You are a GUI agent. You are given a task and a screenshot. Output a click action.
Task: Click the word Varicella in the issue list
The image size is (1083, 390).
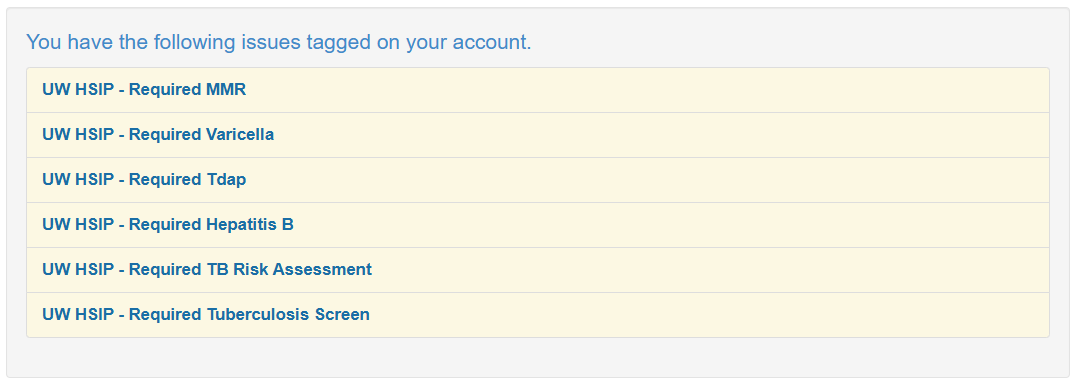(240, 135)
